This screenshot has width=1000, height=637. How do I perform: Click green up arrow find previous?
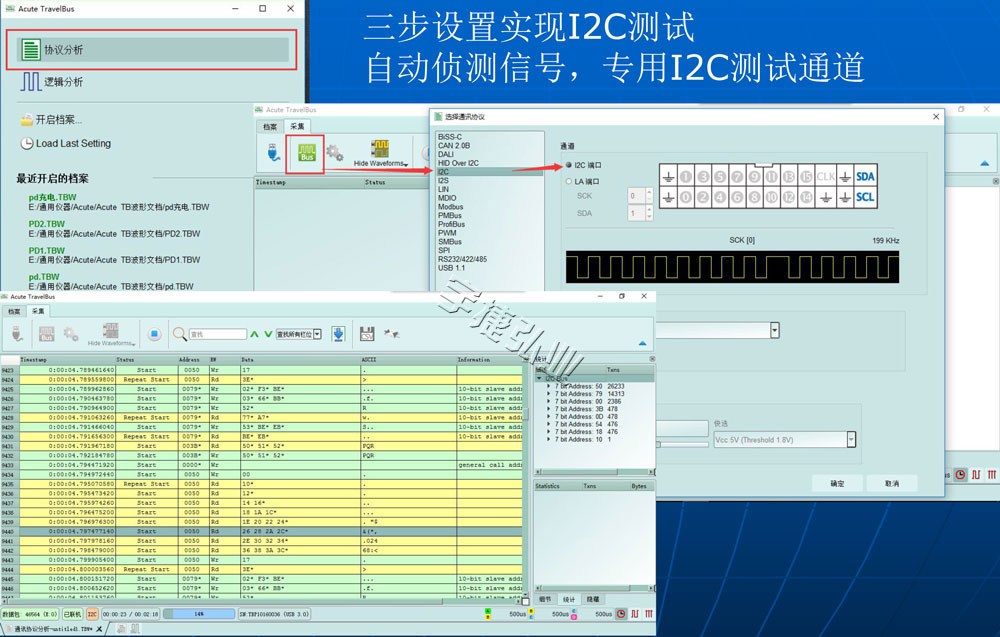click(254, 334)
